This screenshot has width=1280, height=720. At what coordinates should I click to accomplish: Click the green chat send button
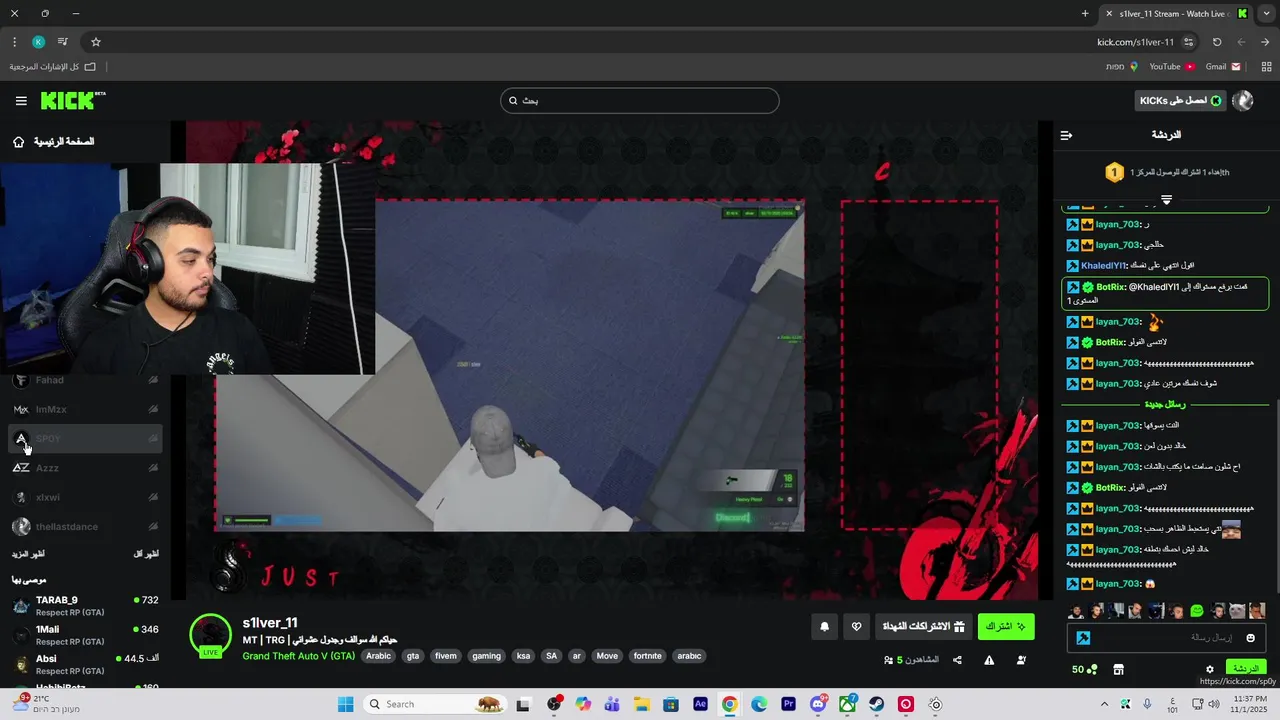[x=1245, y=668]
